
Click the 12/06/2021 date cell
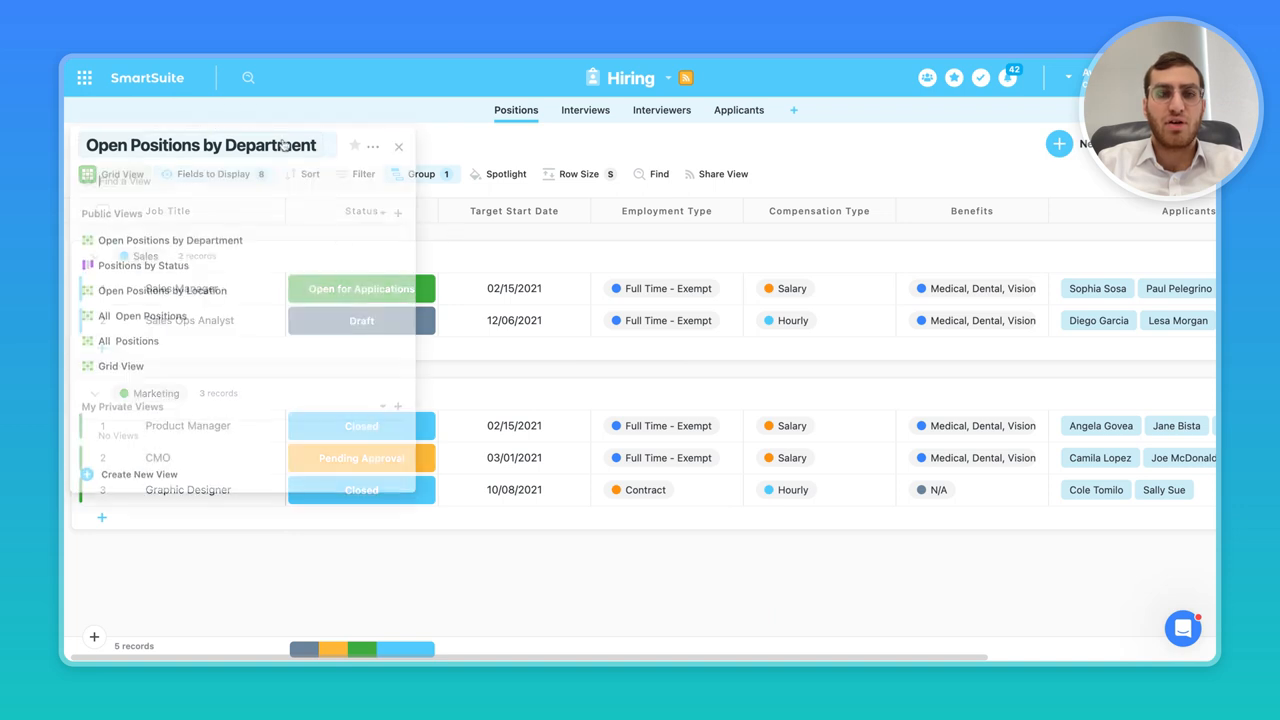(x=514, y=321)
